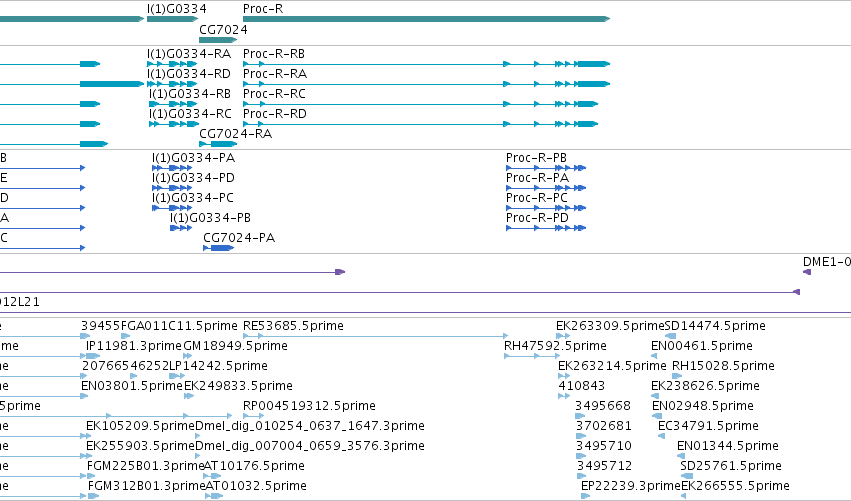Click EST RH47592.5prime
This screenshot has height=501, width=851.
tap(555, 346)
